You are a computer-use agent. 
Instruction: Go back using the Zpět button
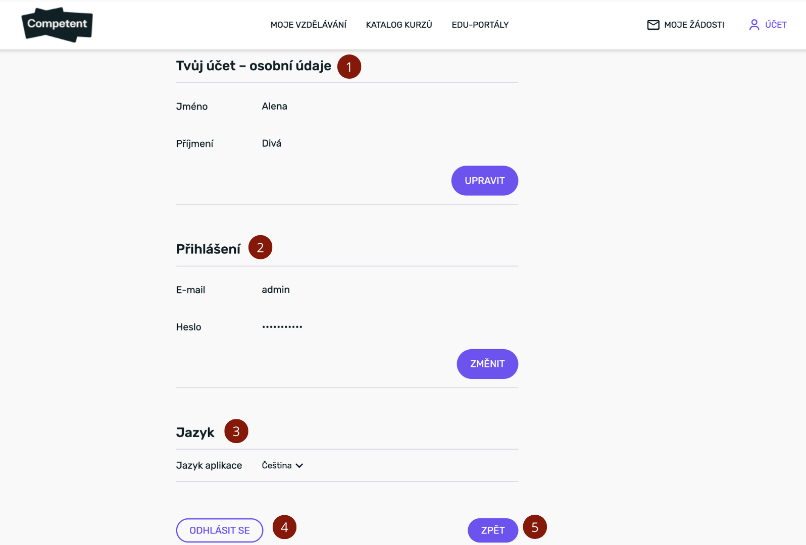(x=492, y=530)
